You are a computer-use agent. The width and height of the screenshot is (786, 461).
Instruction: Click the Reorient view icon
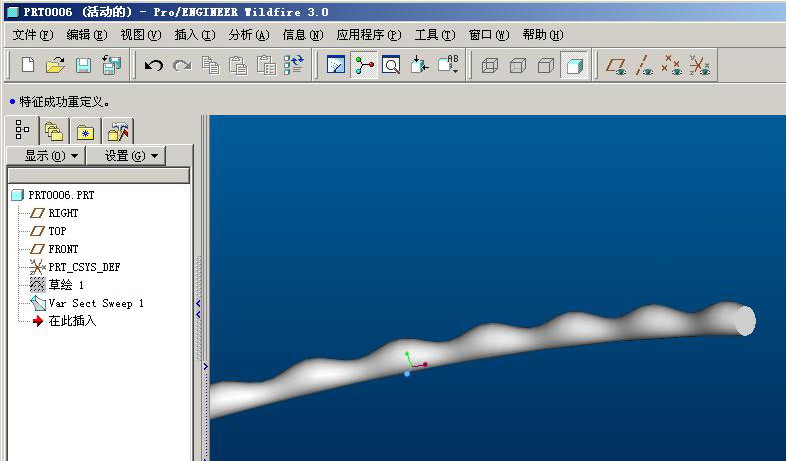(419, 65)
